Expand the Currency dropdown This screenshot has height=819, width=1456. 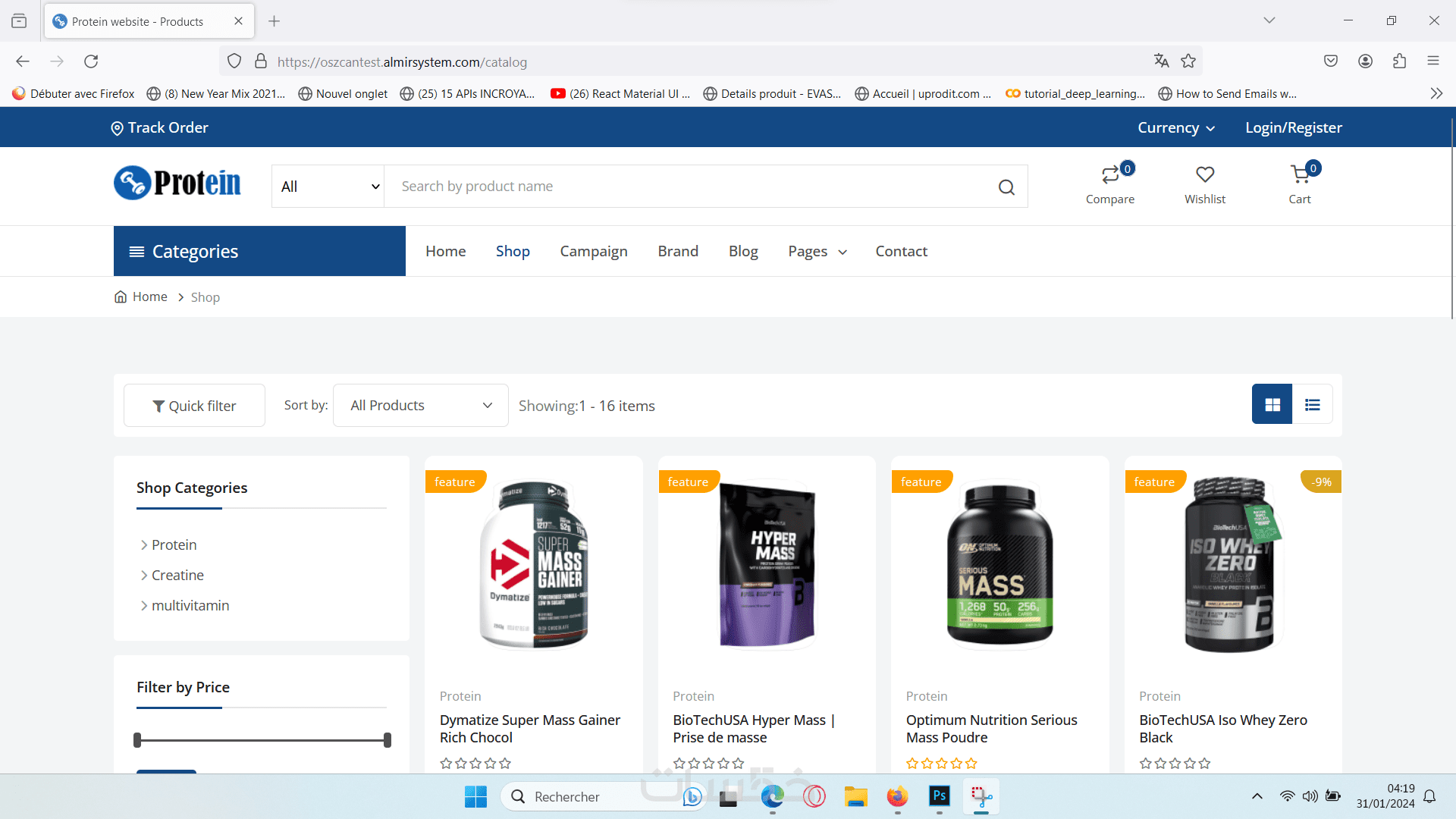[1175, 128]
